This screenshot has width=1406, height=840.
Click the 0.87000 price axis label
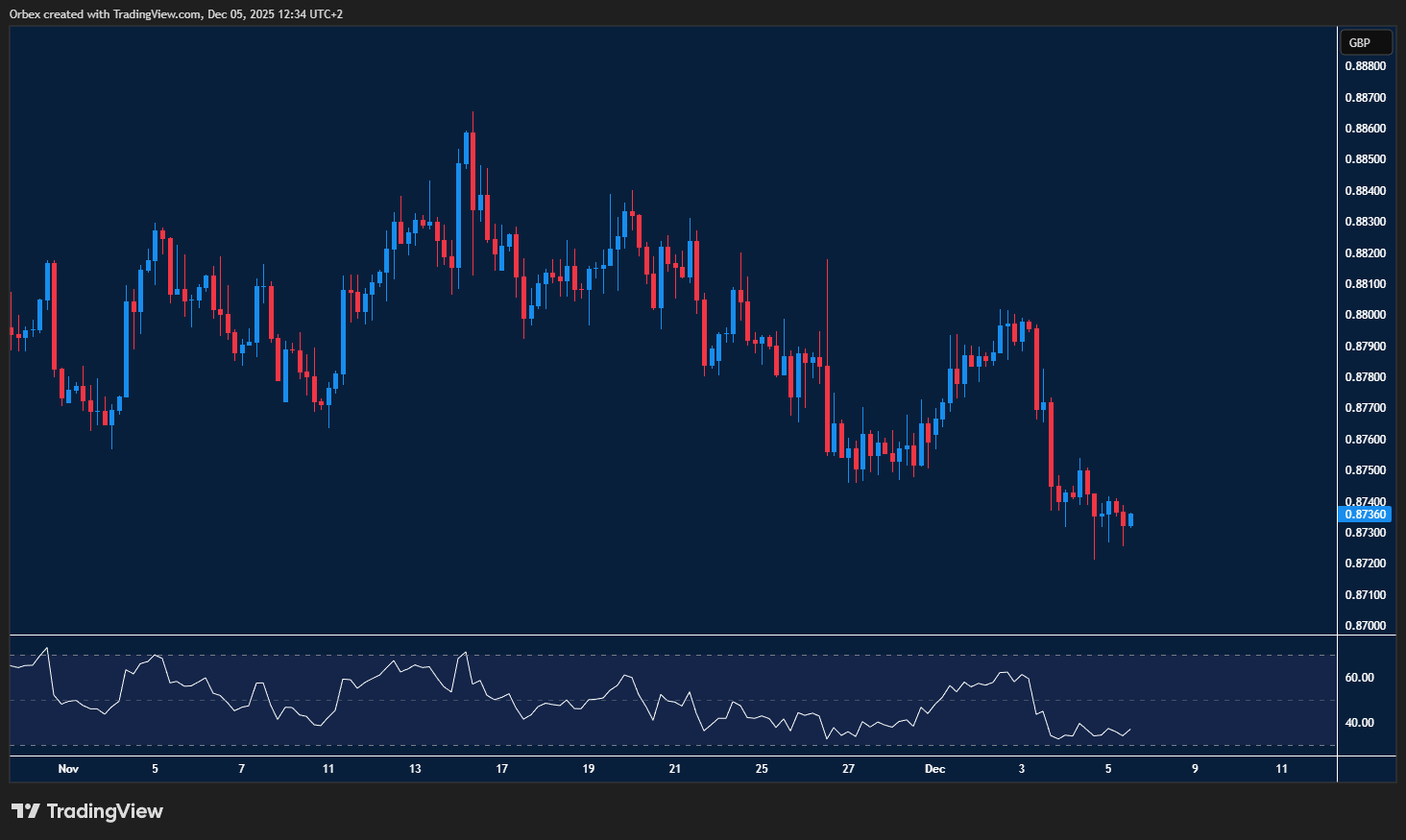click(1365, 626)
